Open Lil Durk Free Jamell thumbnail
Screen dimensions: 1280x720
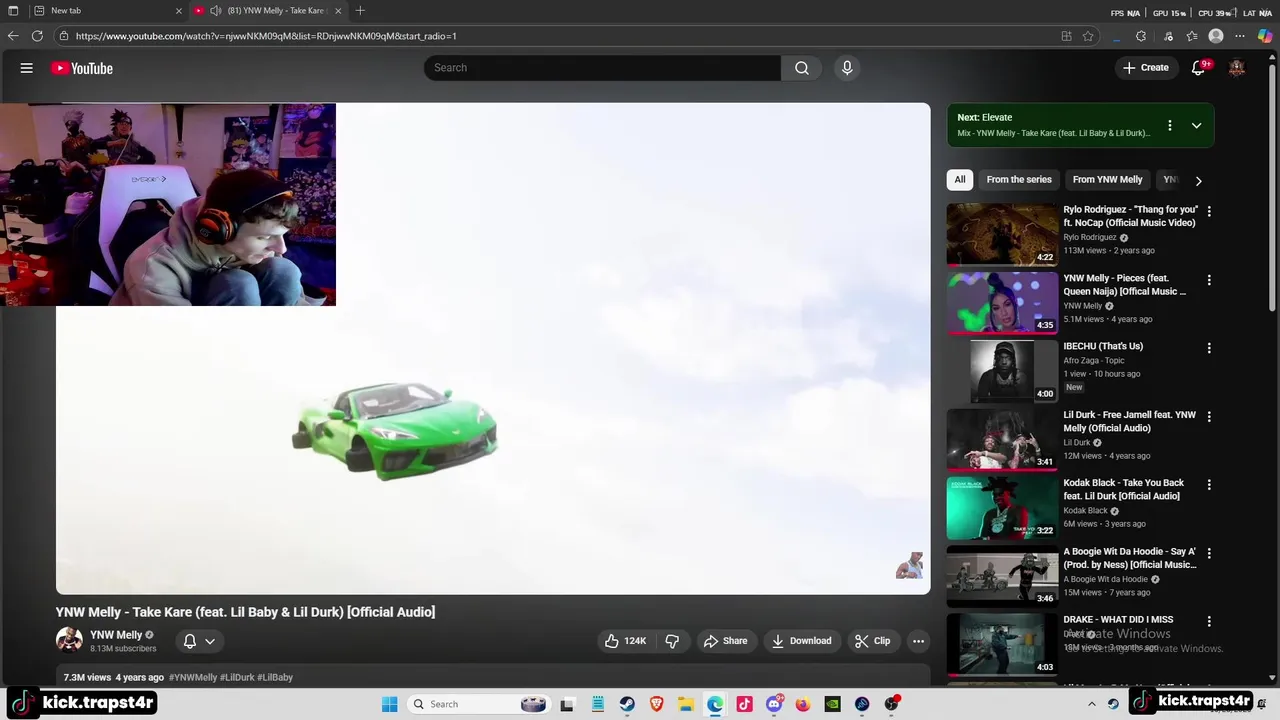(x=1002, y=440)
